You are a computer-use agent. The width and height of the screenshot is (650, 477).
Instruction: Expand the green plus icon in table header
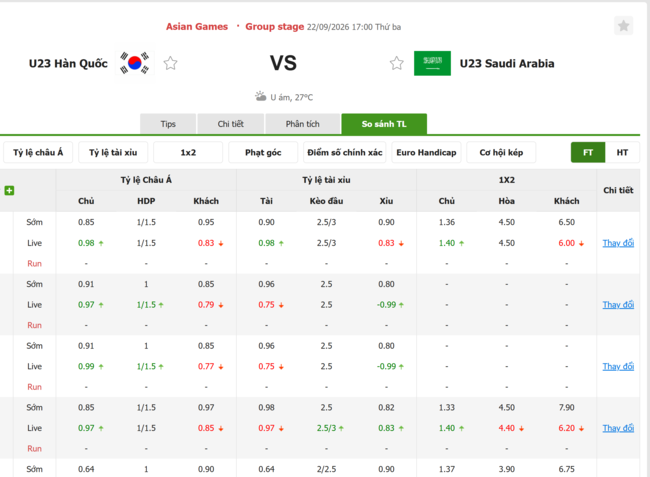click(9, 191)
